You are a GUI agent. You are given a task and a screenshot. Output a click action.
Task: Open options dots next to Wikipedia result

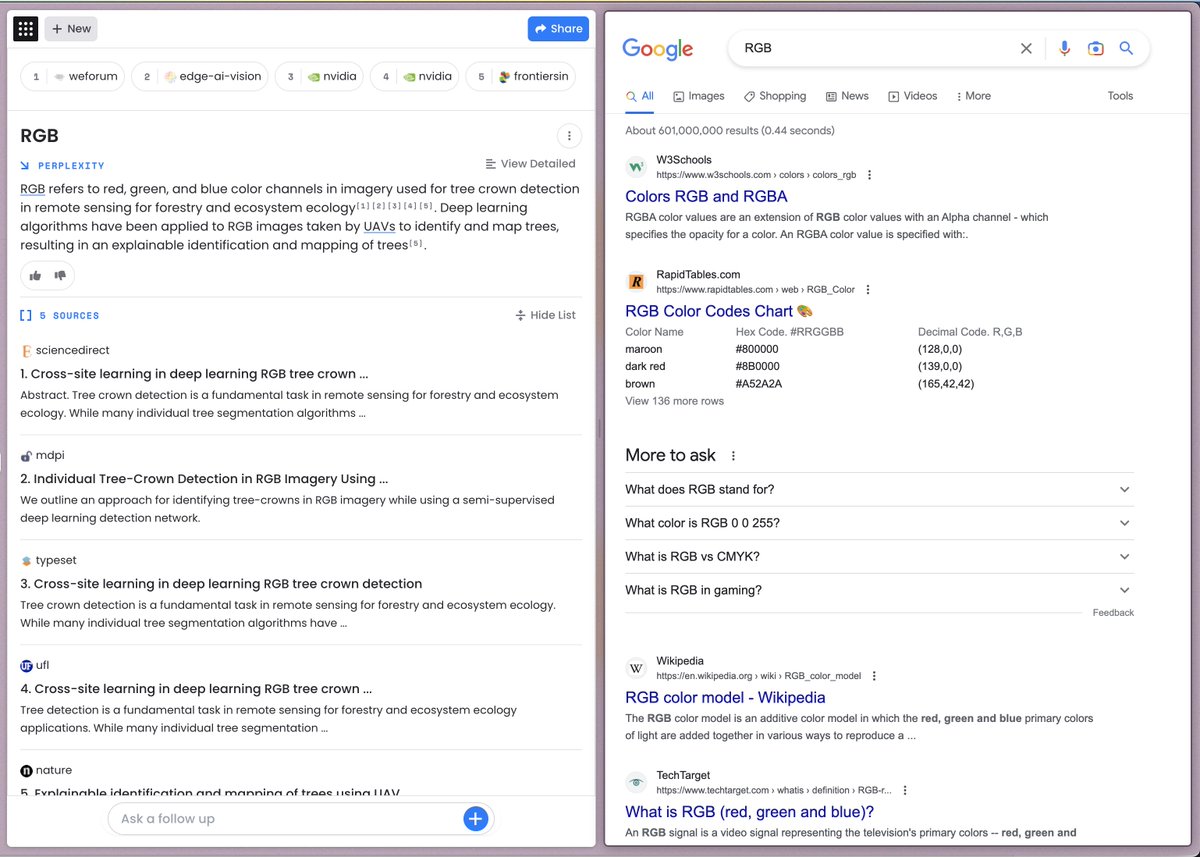pos(874,676)
